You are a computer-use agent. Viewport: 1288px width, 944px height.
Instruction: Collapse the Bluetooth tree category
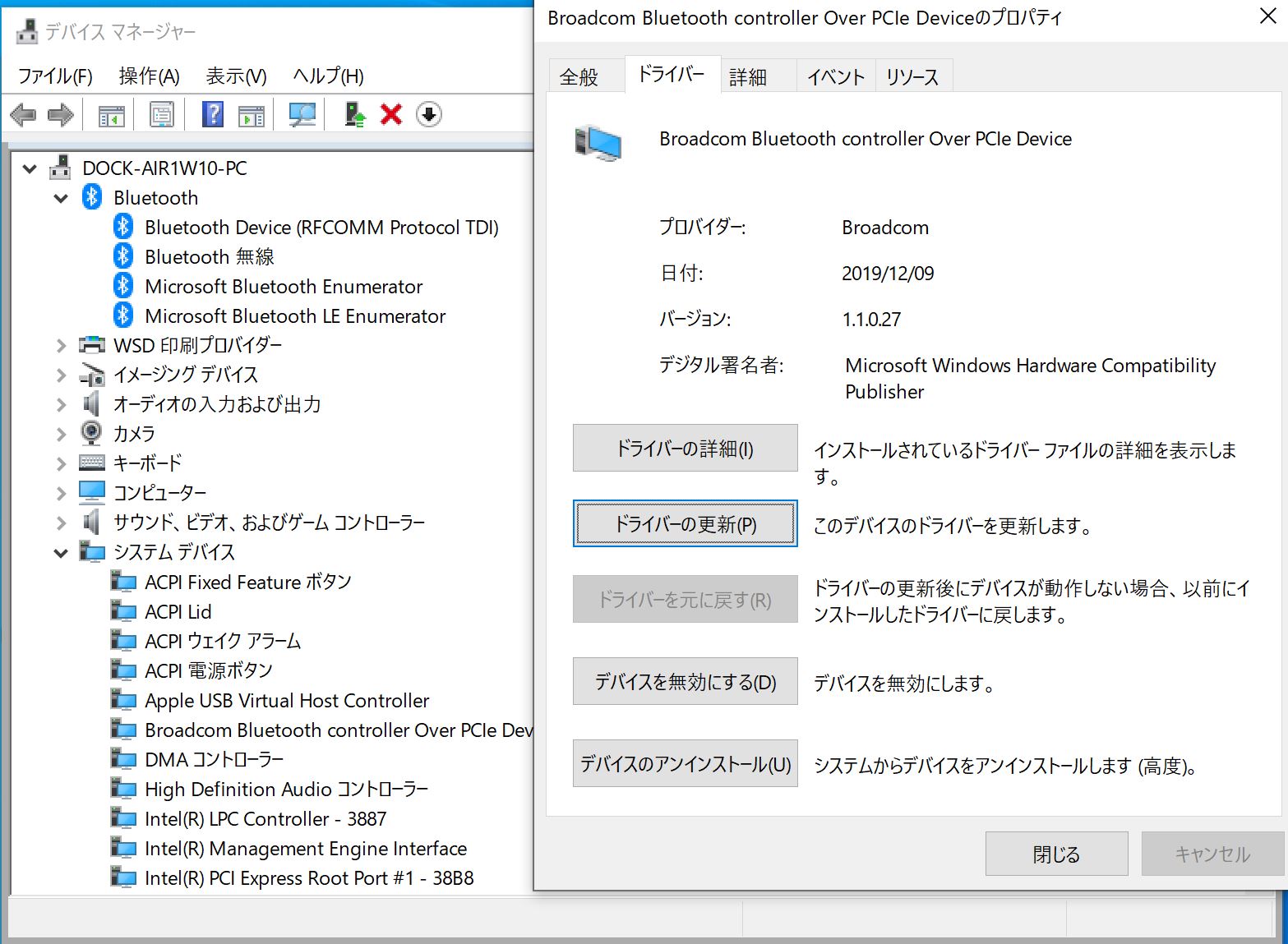pos(61,199)
